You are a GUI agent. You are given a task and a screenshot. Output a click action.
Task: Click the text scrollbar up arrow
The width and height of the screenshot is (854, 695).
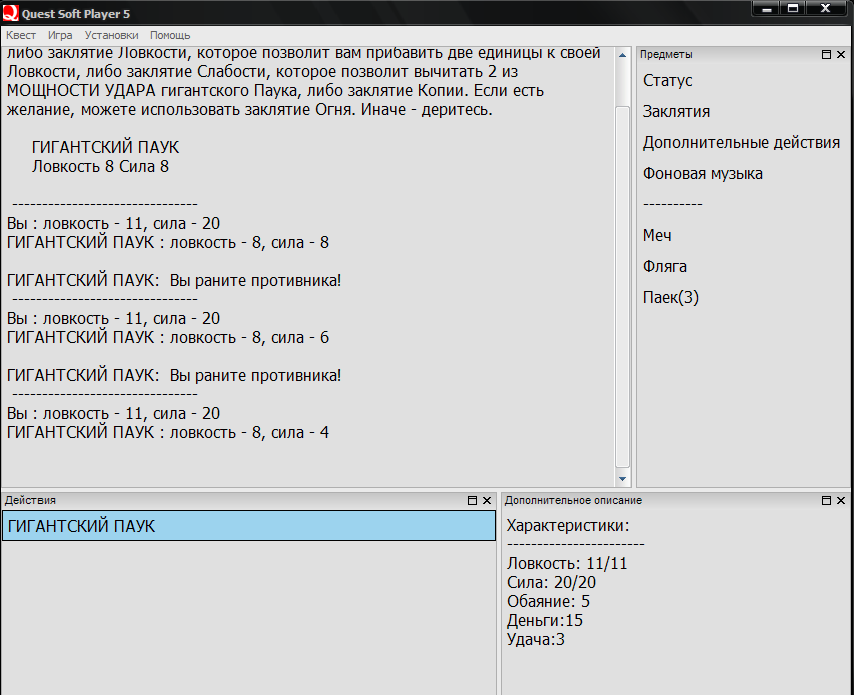tap(622, 55)
